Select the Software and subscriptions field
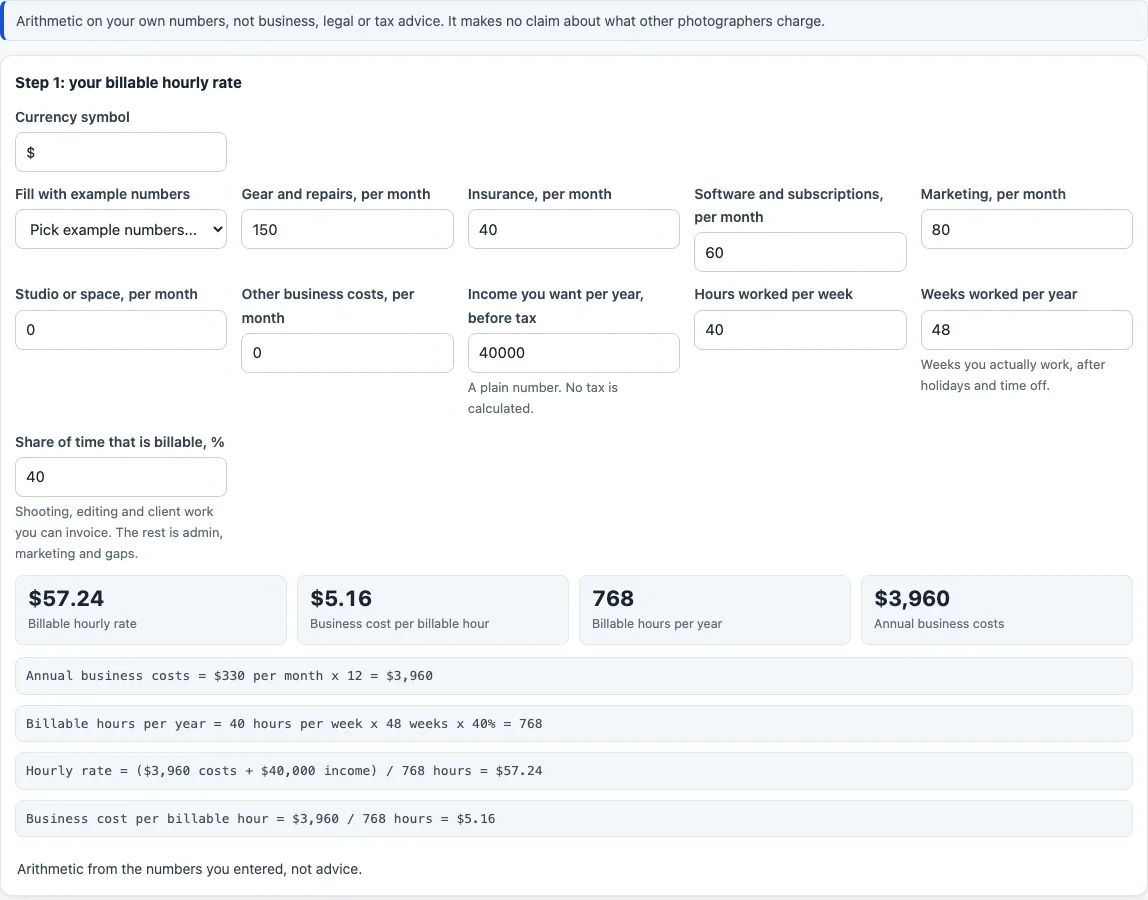The image size is (1148, 900). pyautogui.click(x=800, y=252)
